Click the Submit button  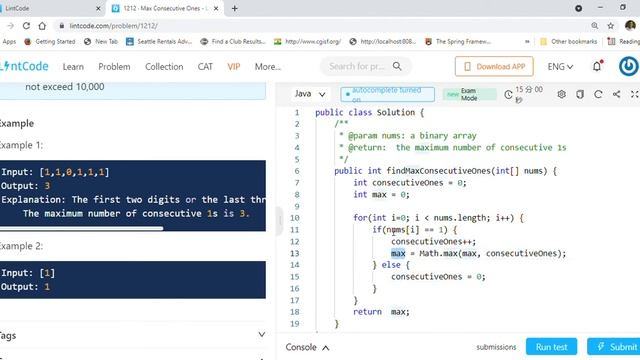click(613, 347)
